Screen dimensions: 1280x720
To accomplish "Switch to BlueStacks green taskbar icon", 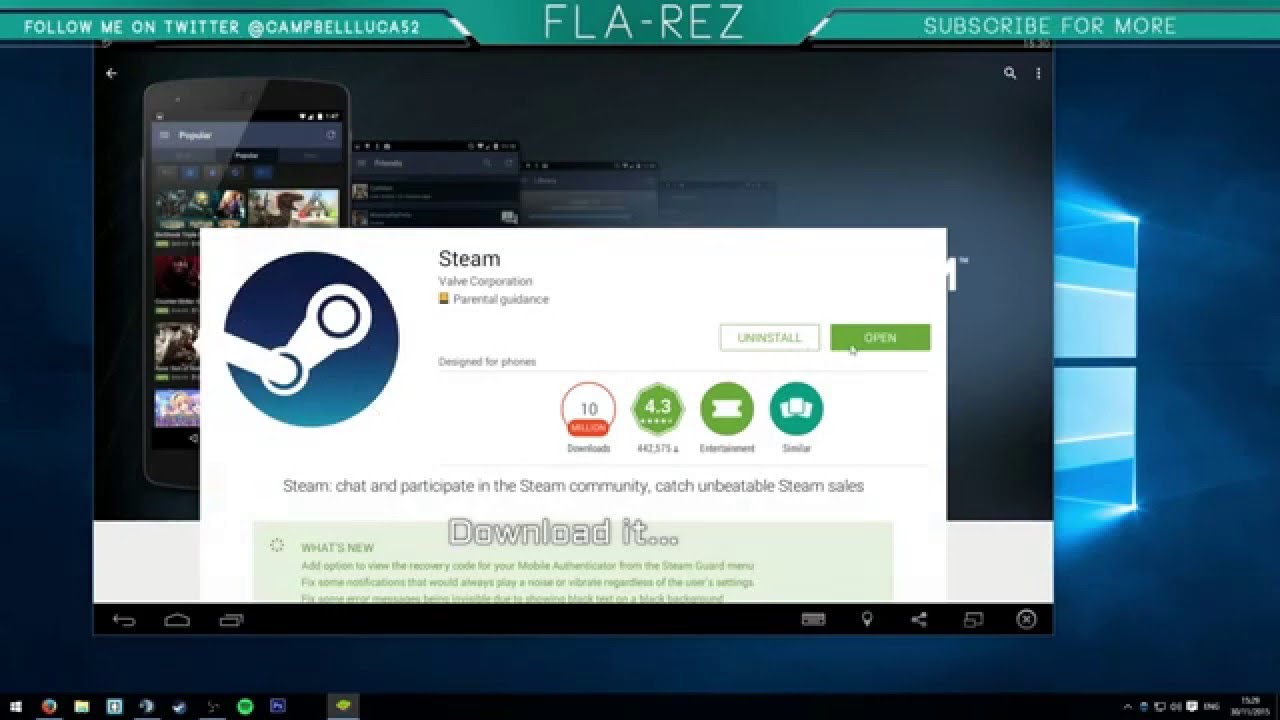I will [343, 705].
